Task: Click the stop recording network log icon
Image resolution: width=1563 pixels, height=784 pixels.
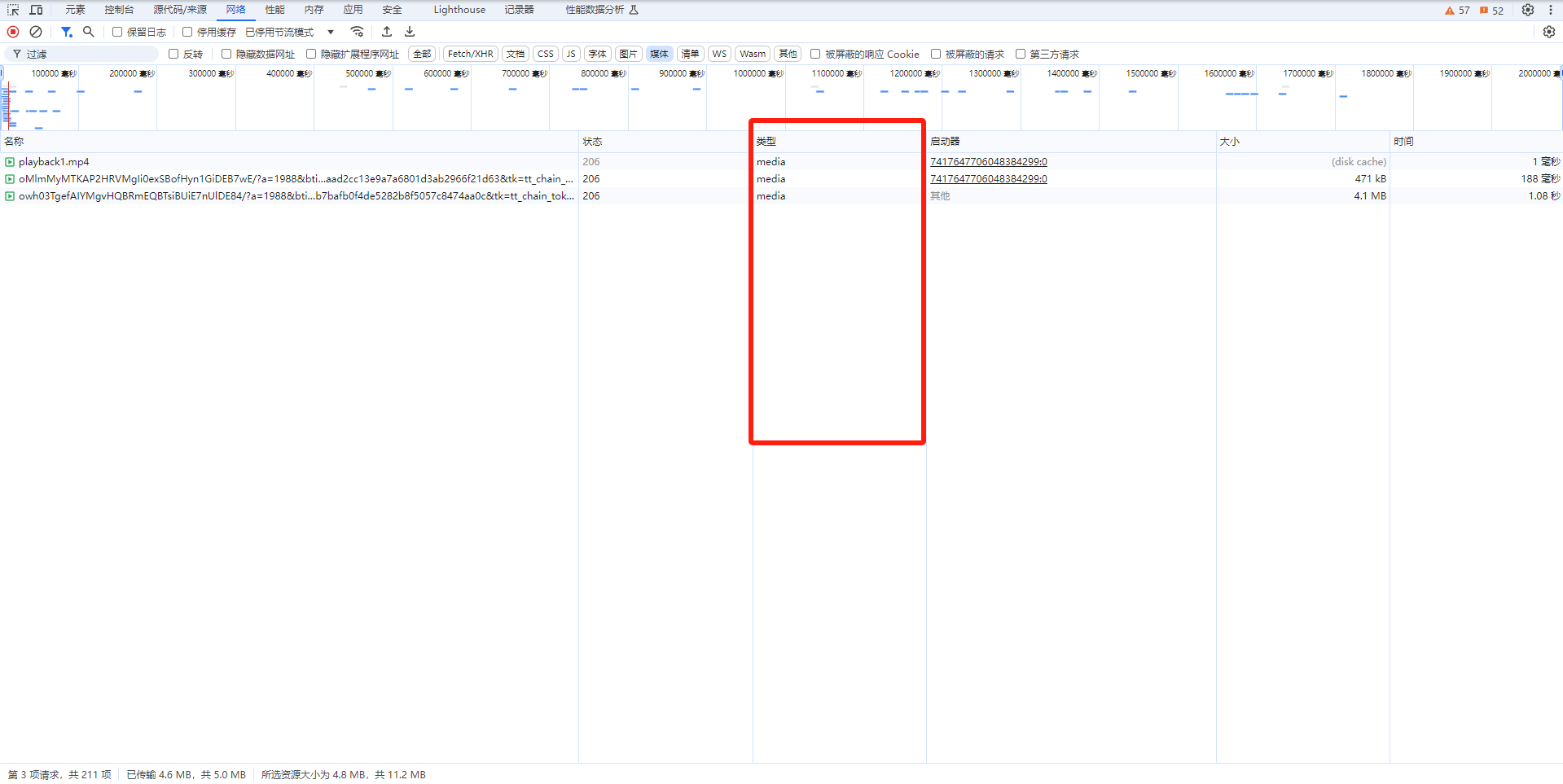Action: pos(13,32)
